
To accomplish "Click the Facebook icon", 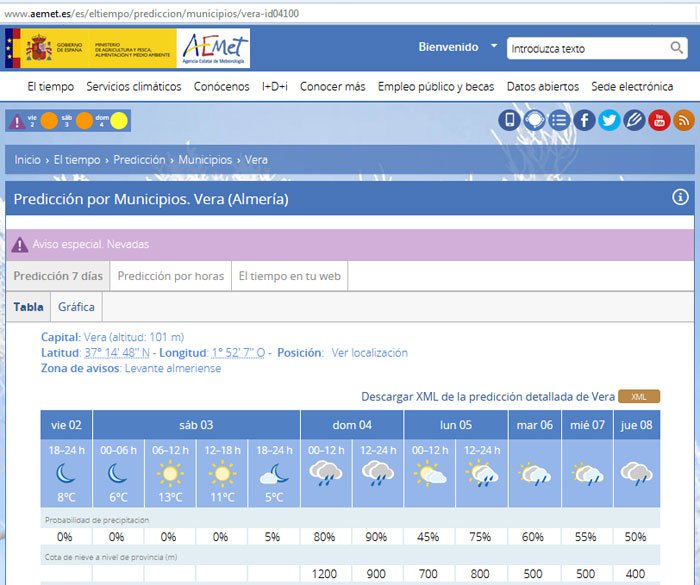I will [584, 121].
